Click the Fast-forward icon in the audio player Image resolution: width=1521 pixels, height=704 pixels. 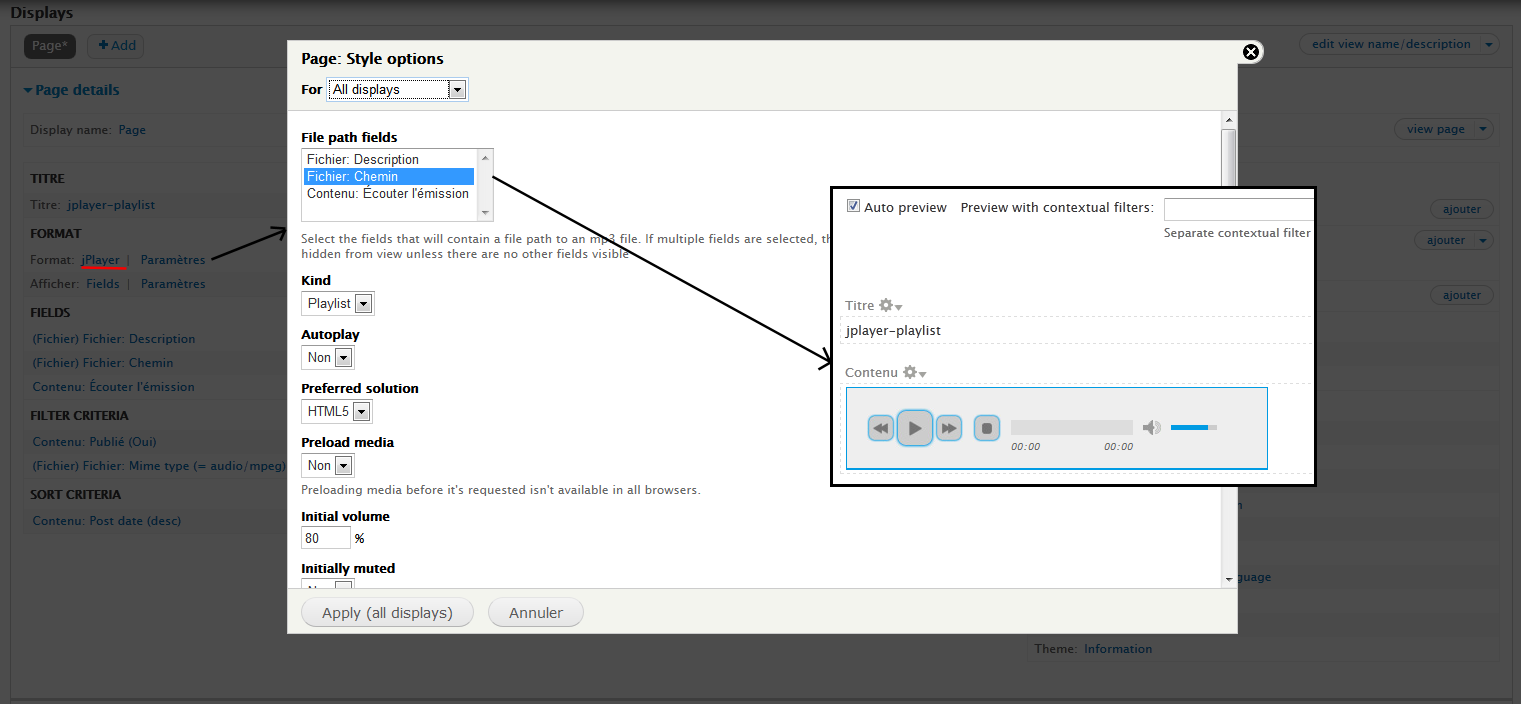click(x=948, y=427)
